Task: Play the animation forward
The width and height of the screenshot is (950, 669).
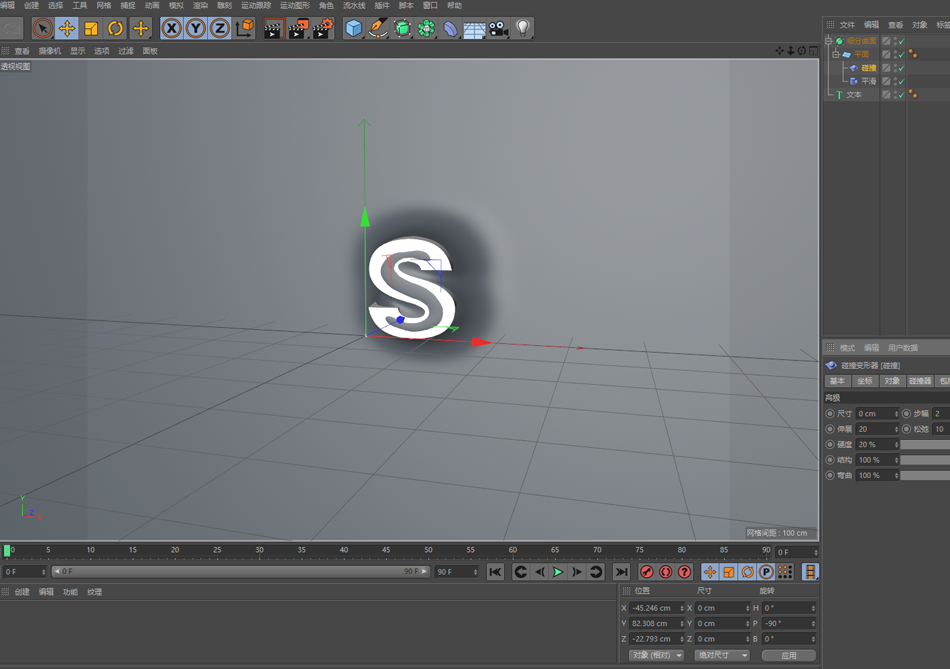Action: pos(558,572)
